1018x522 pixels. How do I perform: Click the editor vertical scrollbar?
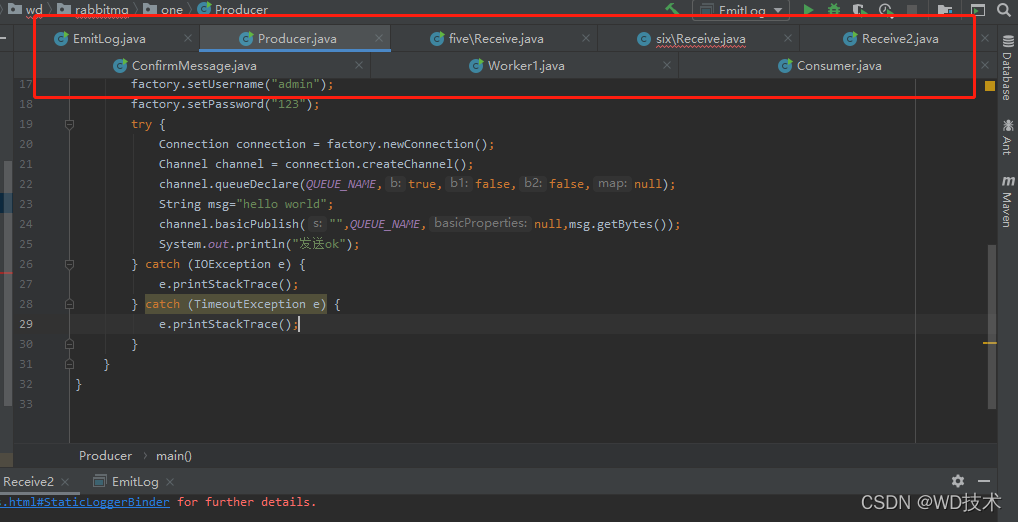pyautogui.click(x=991, y=327)
